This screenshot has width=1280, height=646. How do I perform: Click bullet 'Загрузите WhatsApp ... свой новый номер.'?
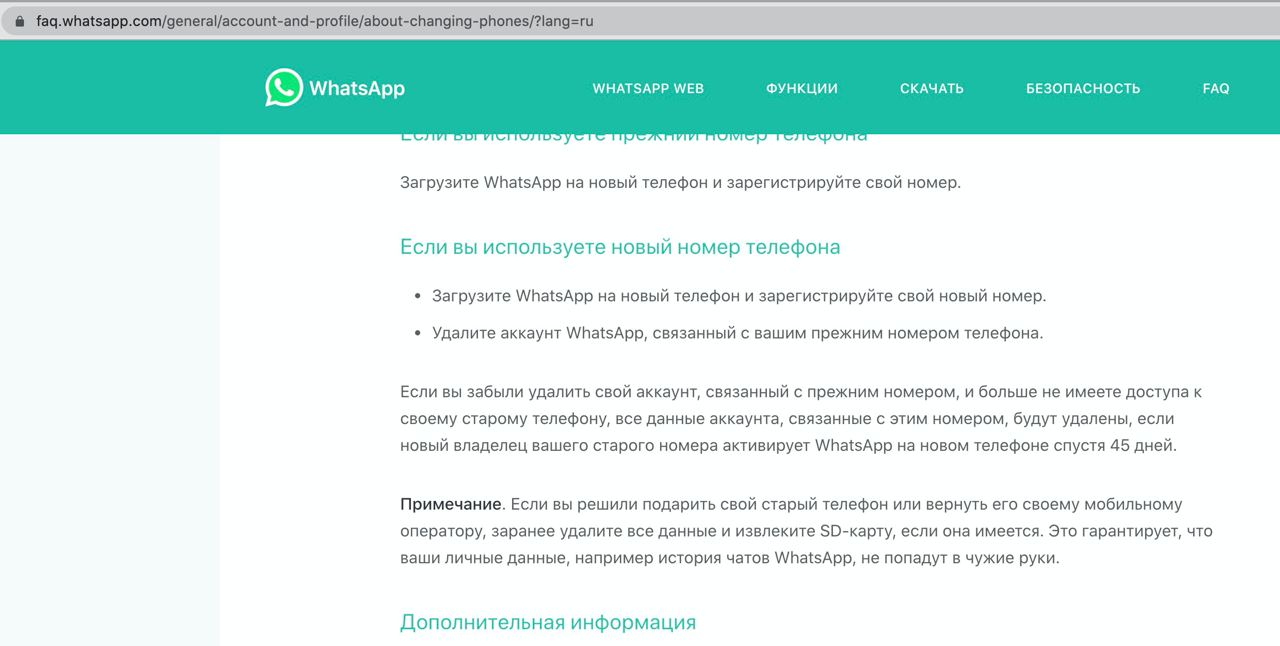pyautogui.click(x=739, y=296)
